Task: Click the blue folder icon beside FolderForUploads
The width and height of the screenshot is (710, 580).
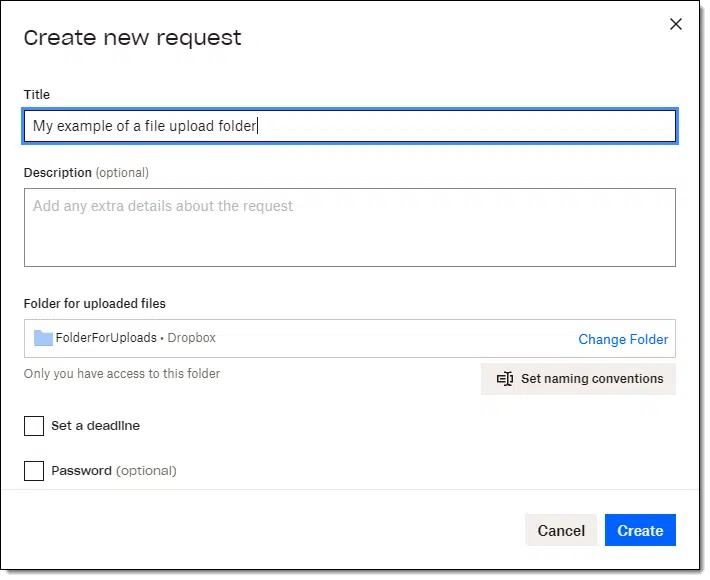Action: click(x=43, y=338)
